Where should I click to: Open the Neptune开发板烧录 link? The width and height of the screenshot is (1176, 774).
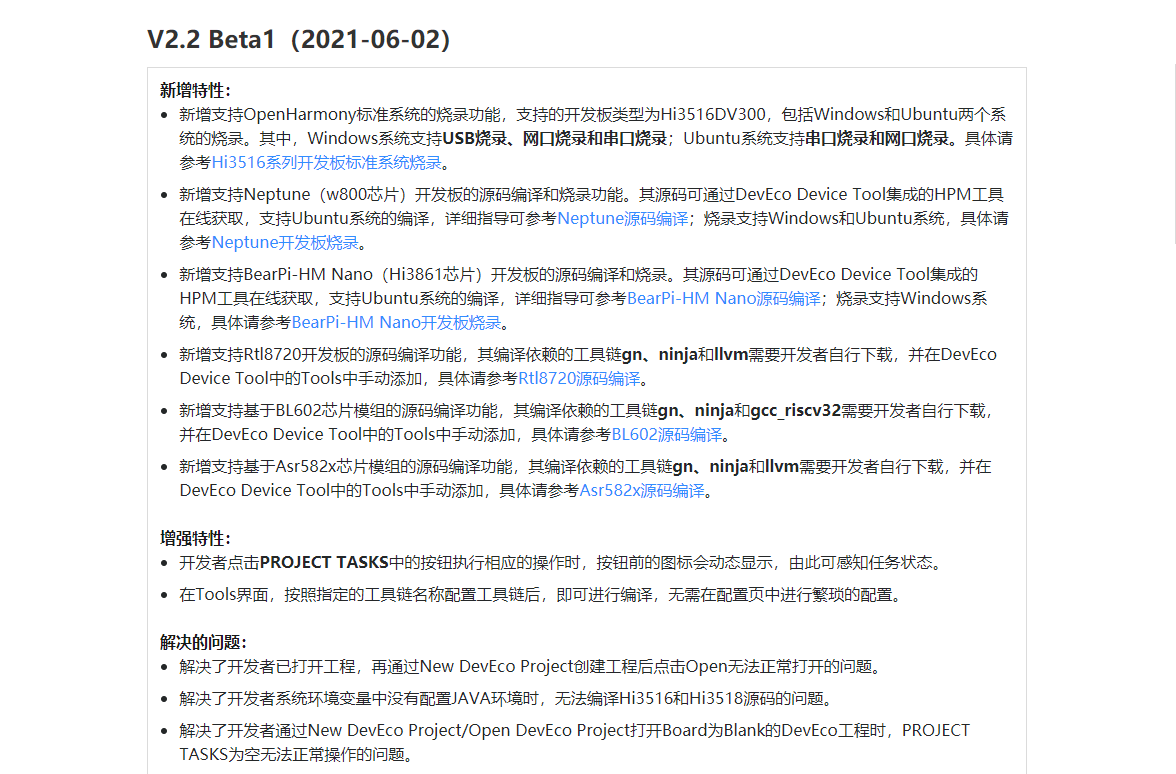coord(285,242)
